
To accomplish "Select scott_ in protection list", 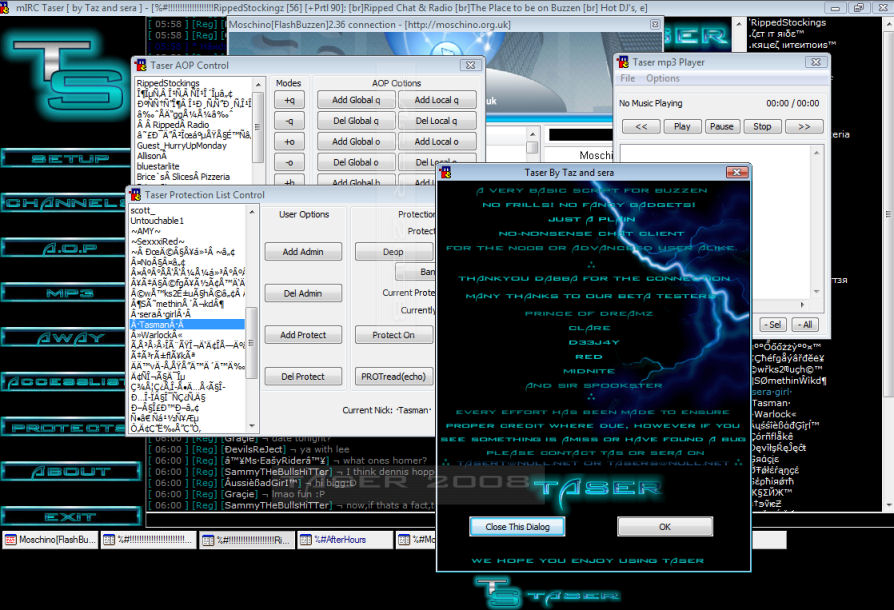I will click(187, 210).
